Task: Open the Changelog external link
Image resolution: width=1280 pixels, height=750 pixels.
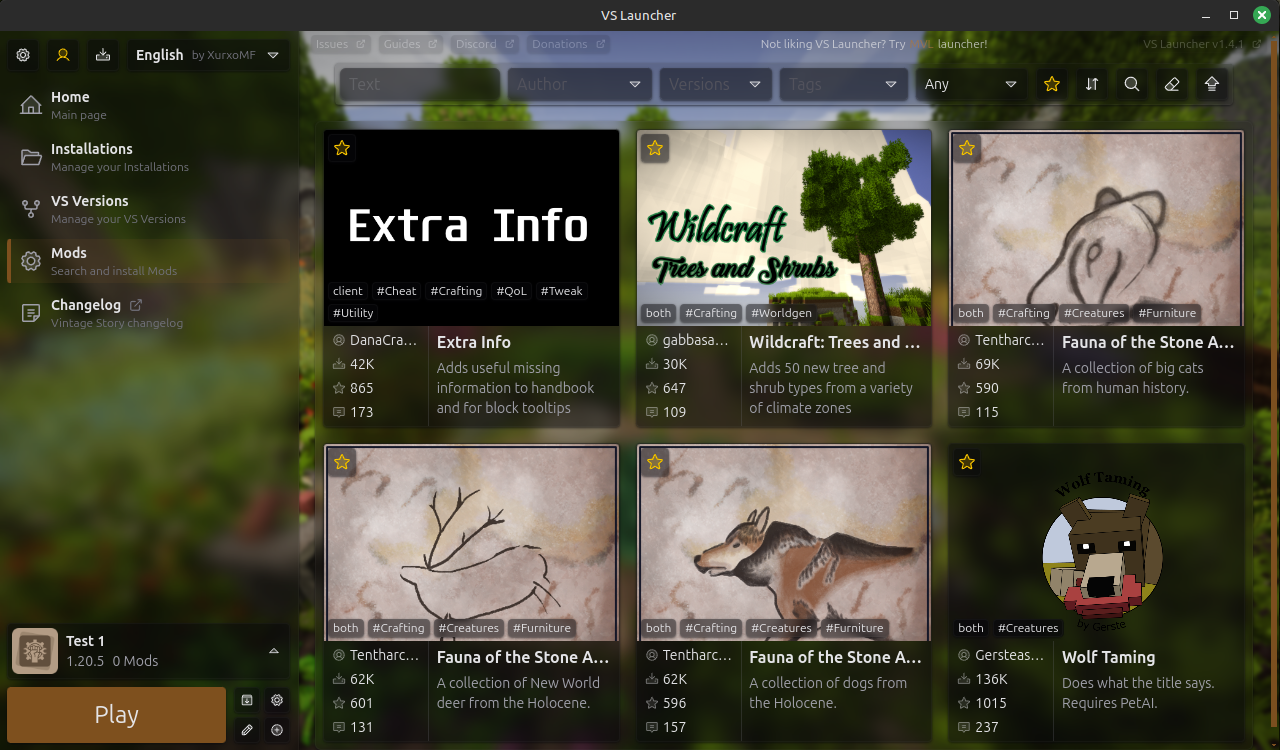Action: point(148,313)
